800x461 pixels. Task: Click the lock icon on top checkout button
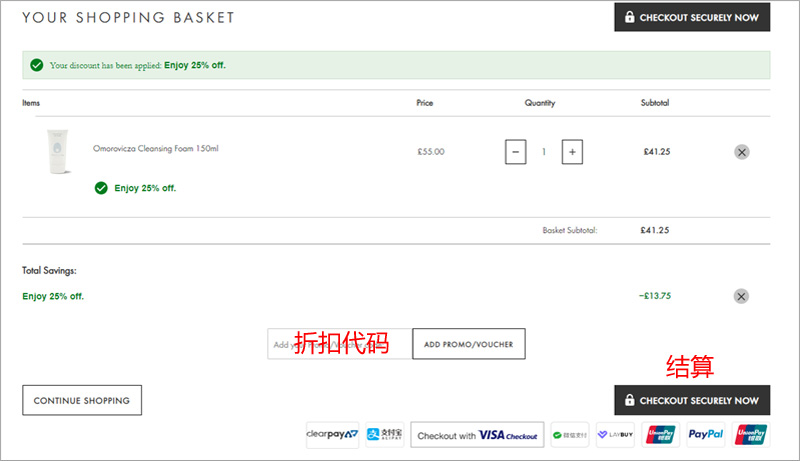point(630,17)
